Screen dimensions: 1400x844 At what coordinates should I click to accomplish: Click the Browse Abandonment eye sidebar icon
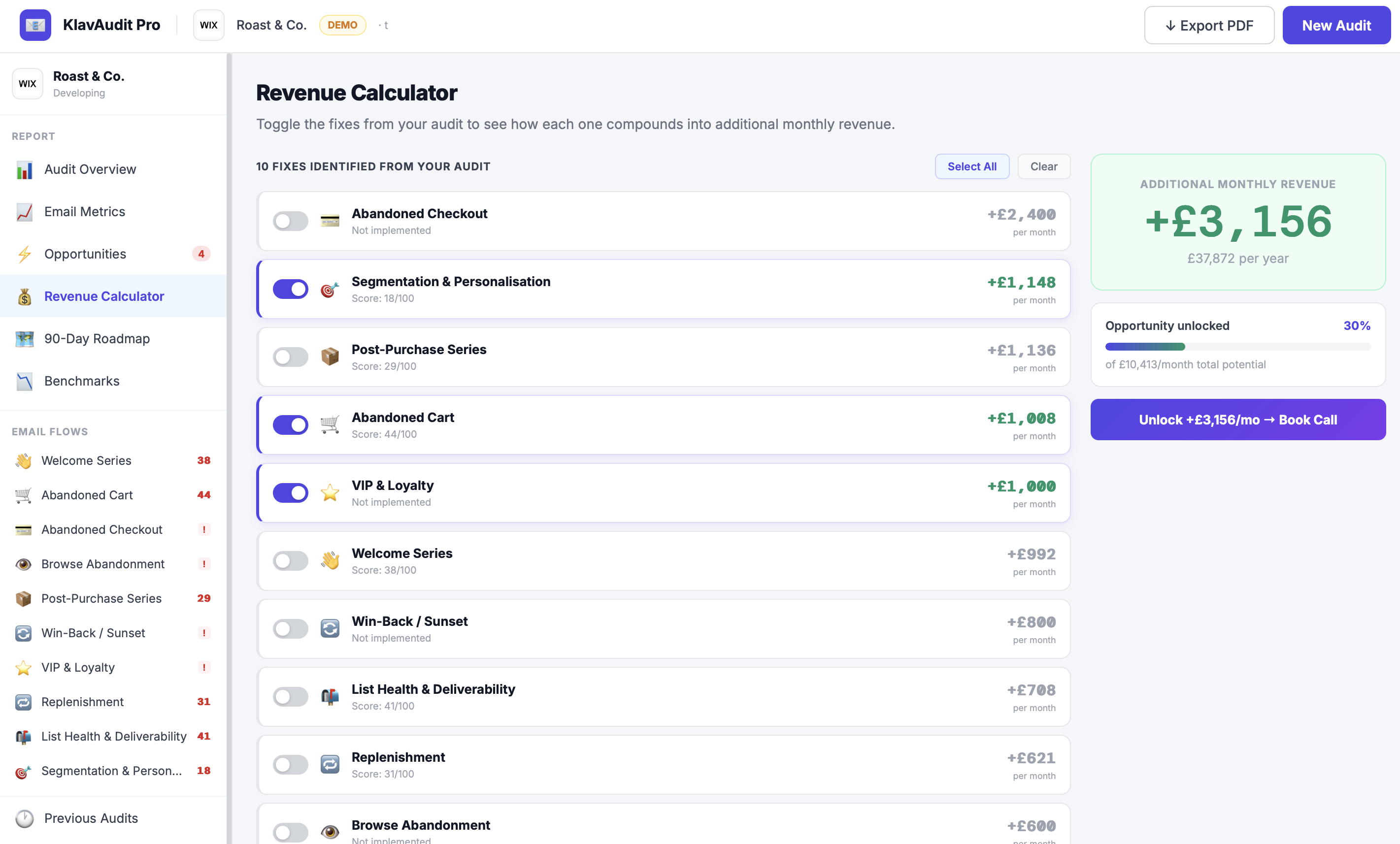click(23, 565)
